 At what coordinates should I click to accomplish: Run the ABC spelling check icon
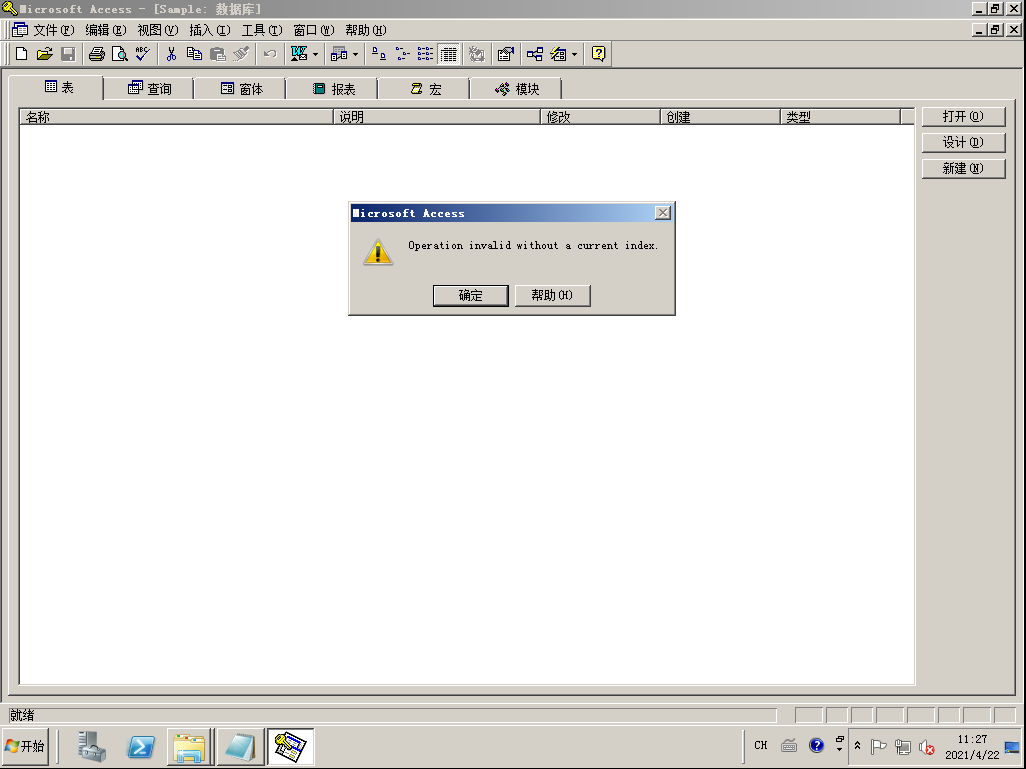pyautogui.click(x=142, y=54)
